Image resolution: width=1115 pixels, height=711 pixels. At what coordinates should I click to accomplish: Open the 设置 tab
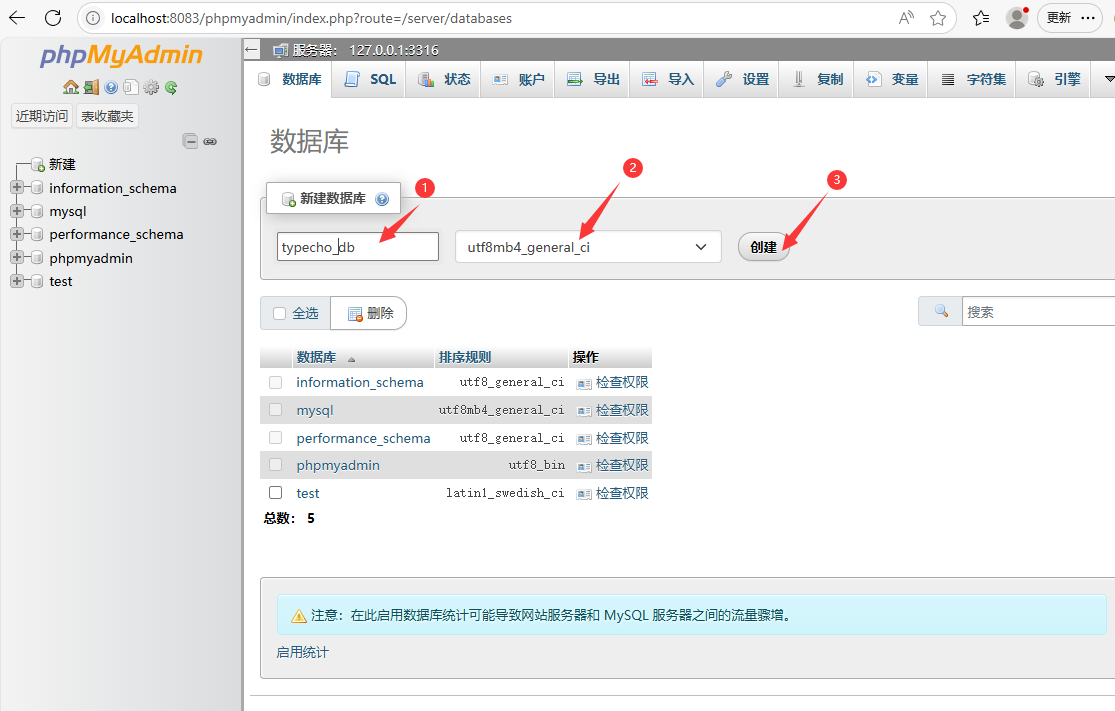pos(742,79)
